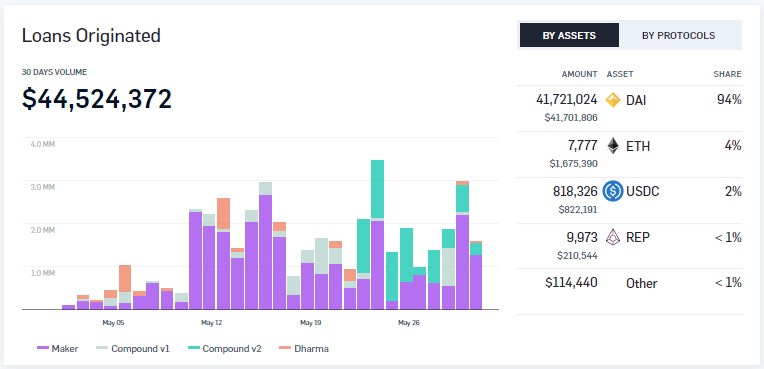Select the Dharma legend label

[311, 349]
